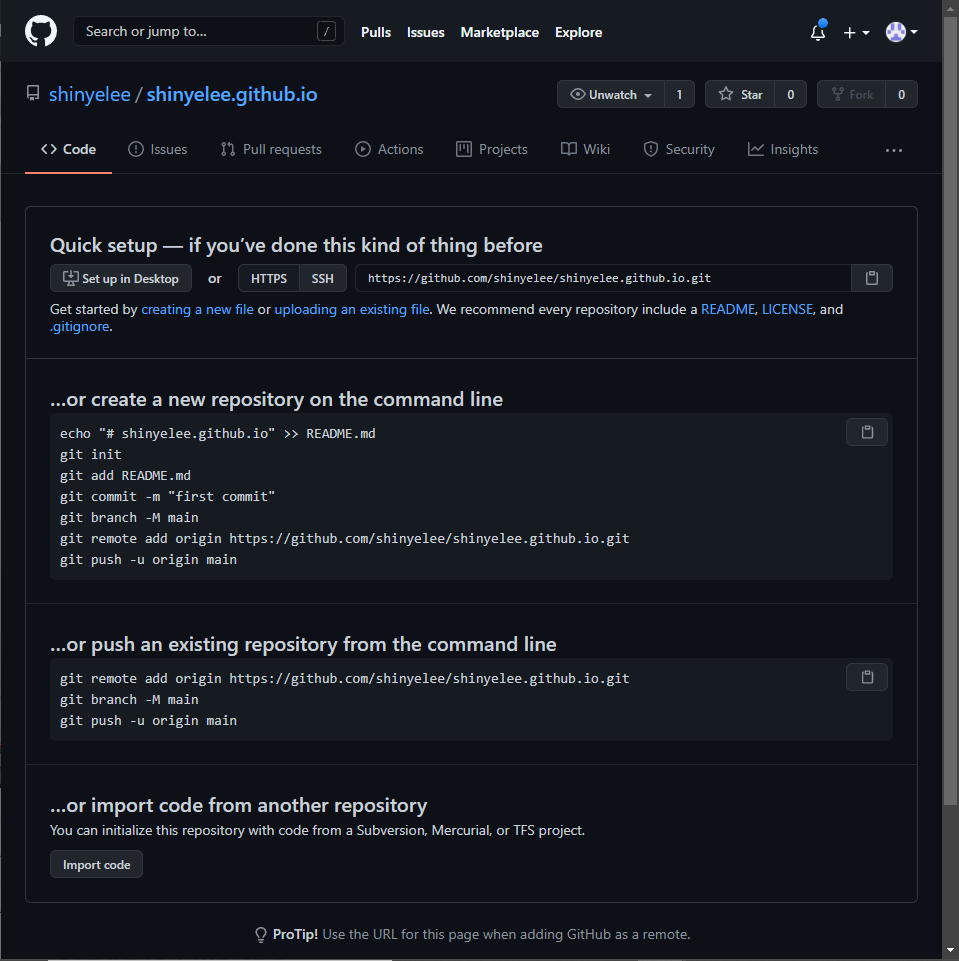This screenshot has height=961, width=959.
Task: Open the watchers count of 1
Action: click(x=679, y=94)
